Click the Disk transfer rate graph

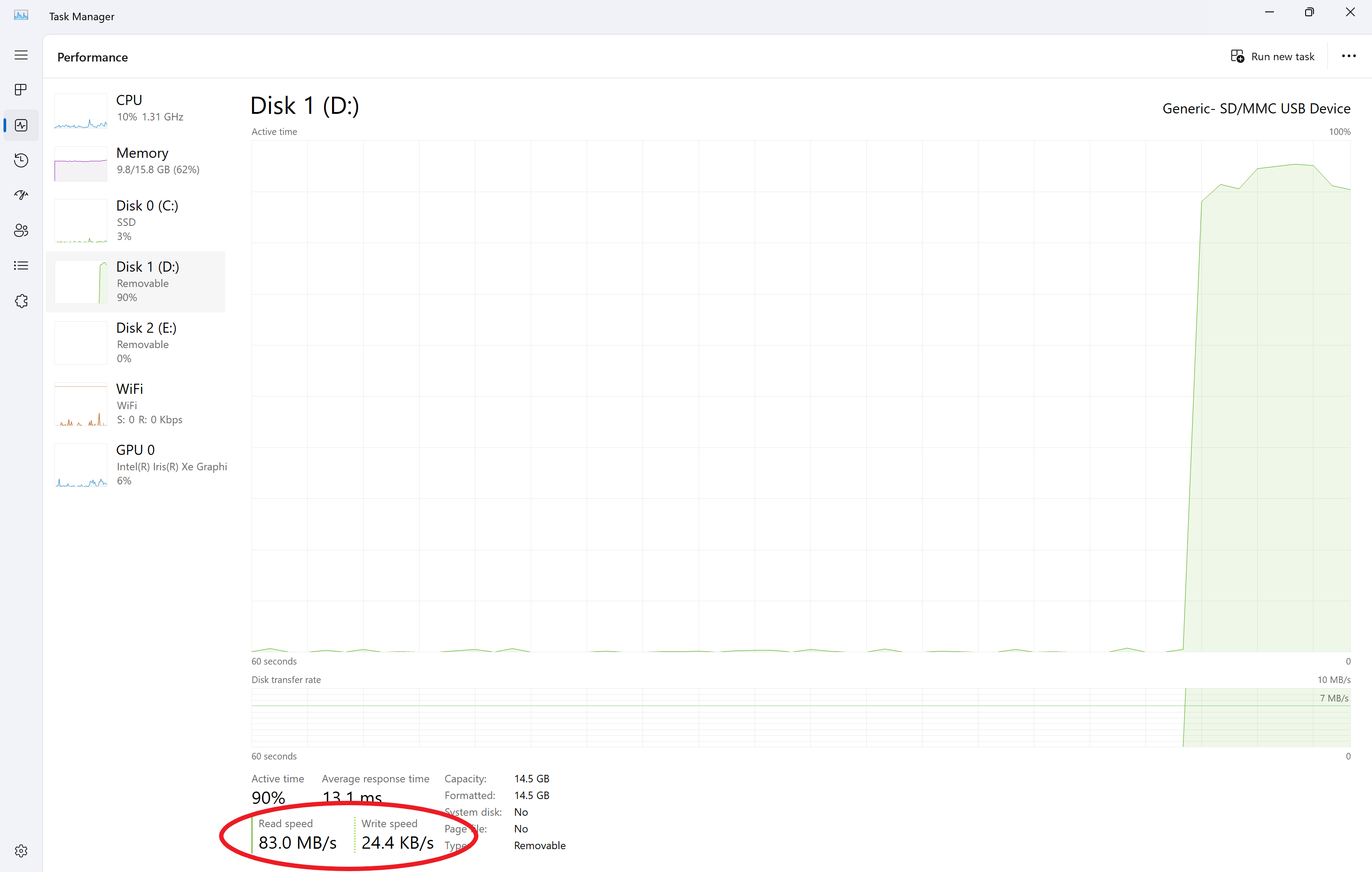point(801,718)
